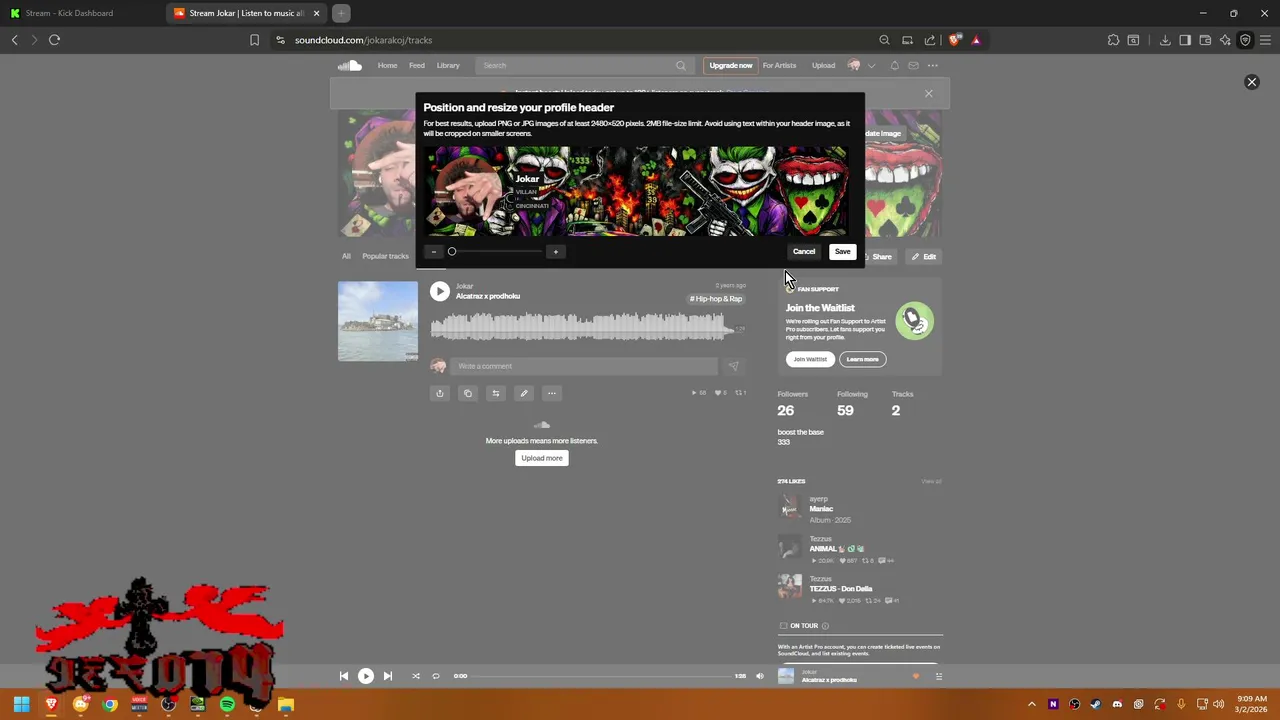
Task: Expand the system tray hidden icons
Action: coord(1031,704)
